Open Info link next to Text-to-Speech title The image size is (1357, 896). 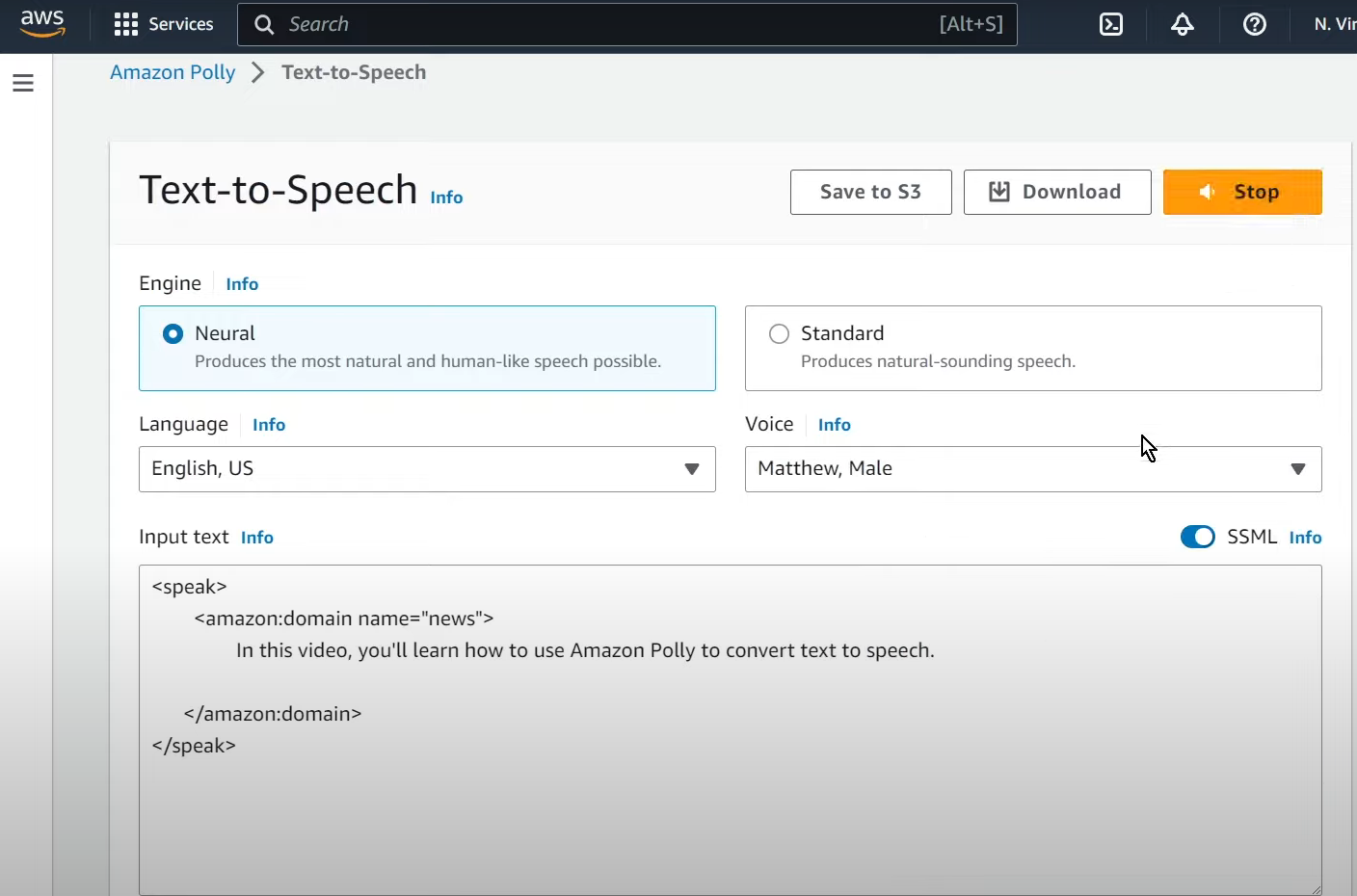pos(446,198)
